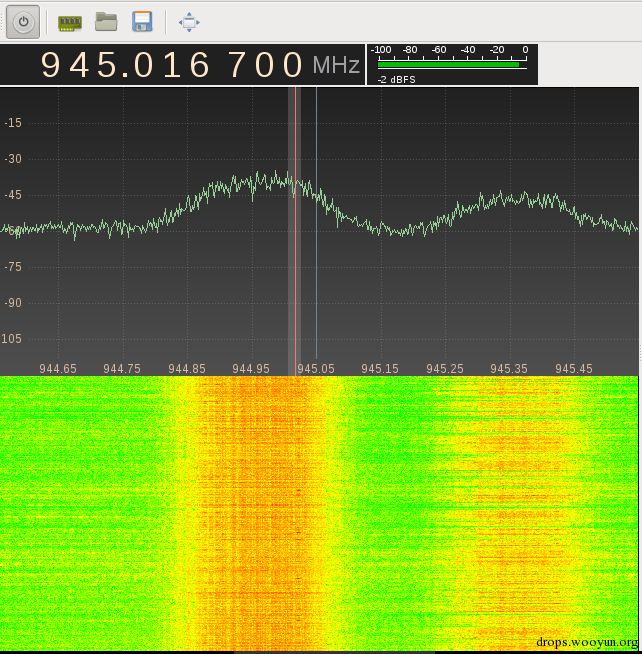Click the MHz unit label
The height and width of the screenshot is (654, 642).
pyautogui.click(x=336, y=65)
